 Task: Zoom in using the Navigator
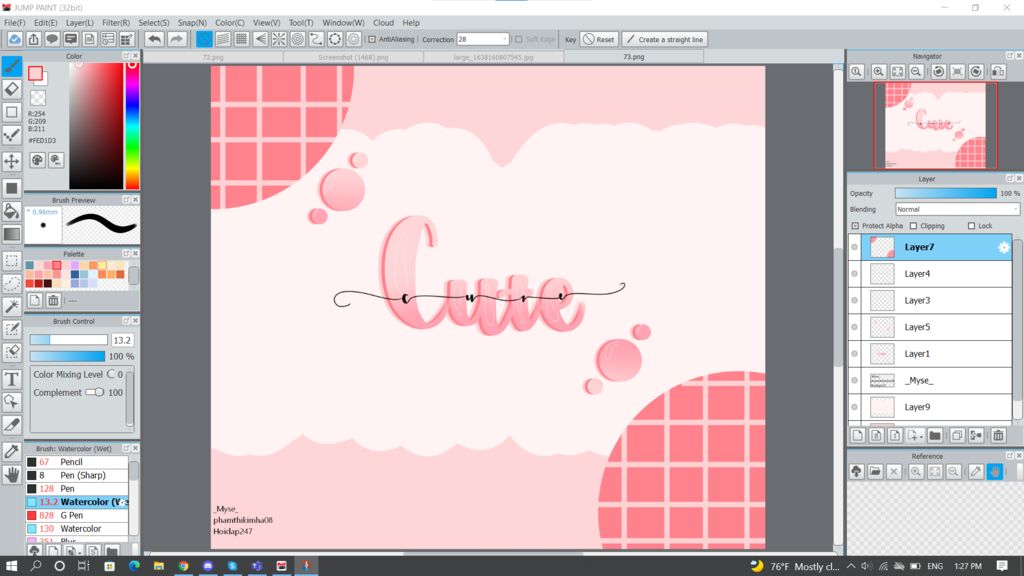878,72
